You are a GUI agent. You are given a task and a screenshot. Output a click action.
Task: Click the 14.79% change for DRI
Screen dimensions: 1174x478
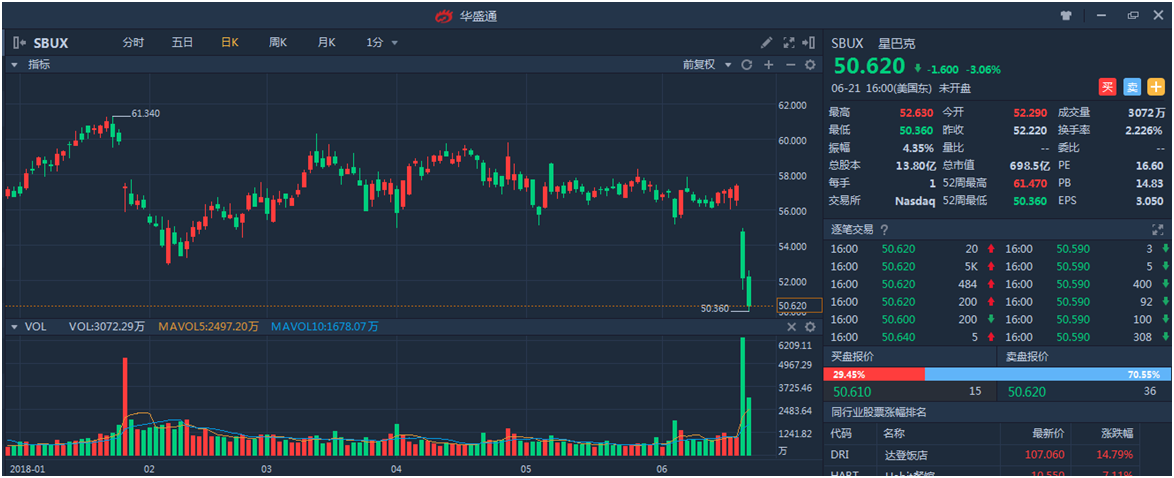click(x=1116, y=454)
